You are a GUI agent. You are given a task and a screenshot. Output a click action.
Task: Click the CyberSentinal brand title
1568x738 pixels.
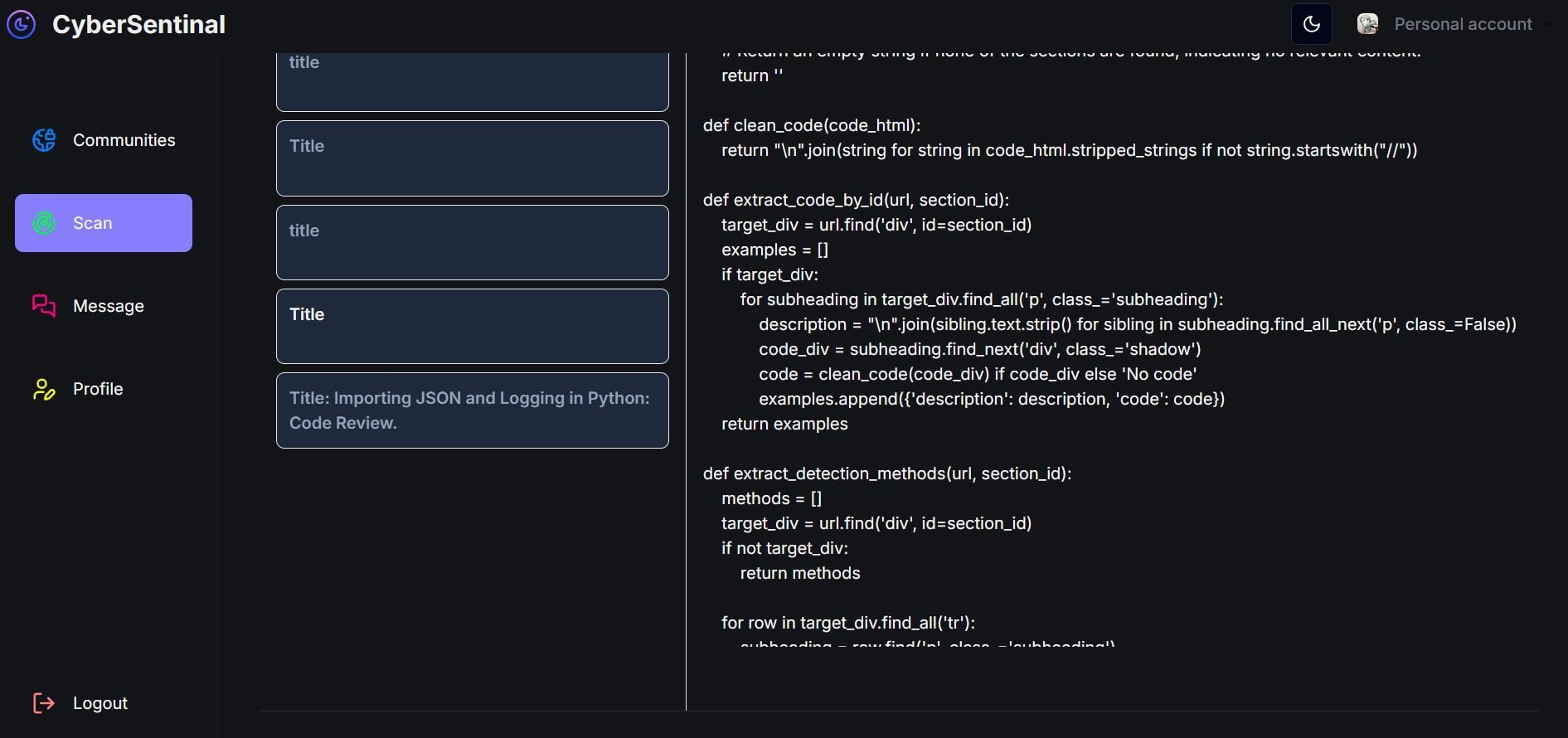138,24
